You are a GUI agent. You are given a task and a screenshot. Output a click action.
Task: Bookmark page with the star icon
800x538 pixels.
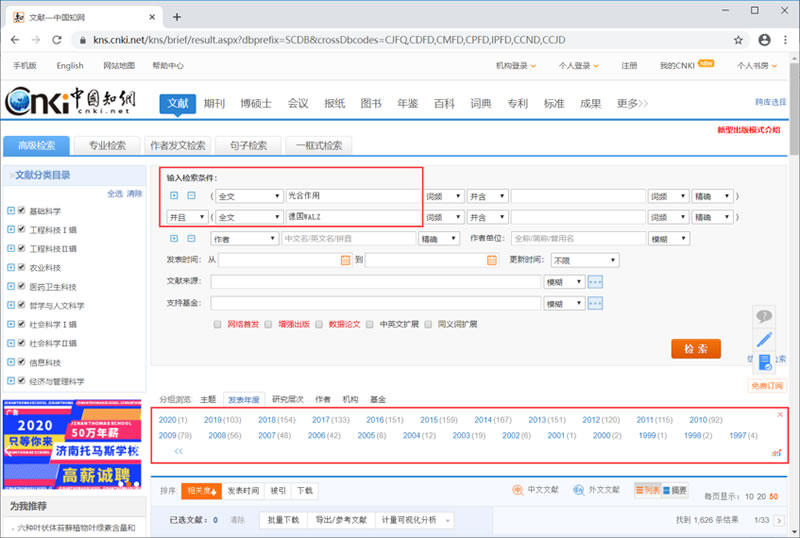pos(738,40)
